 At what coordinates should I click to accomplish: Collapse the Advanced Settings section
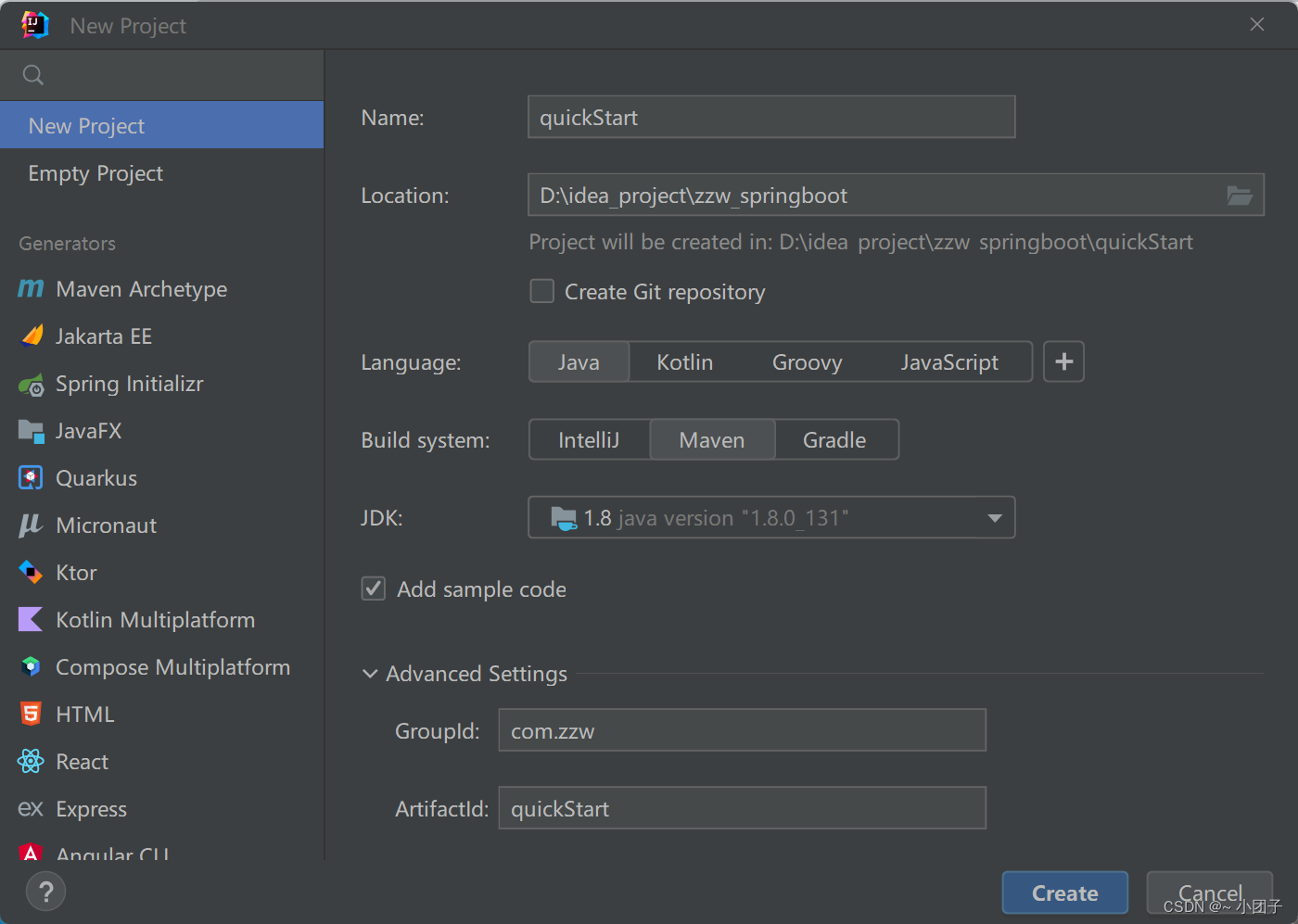[x=370, y=674]
